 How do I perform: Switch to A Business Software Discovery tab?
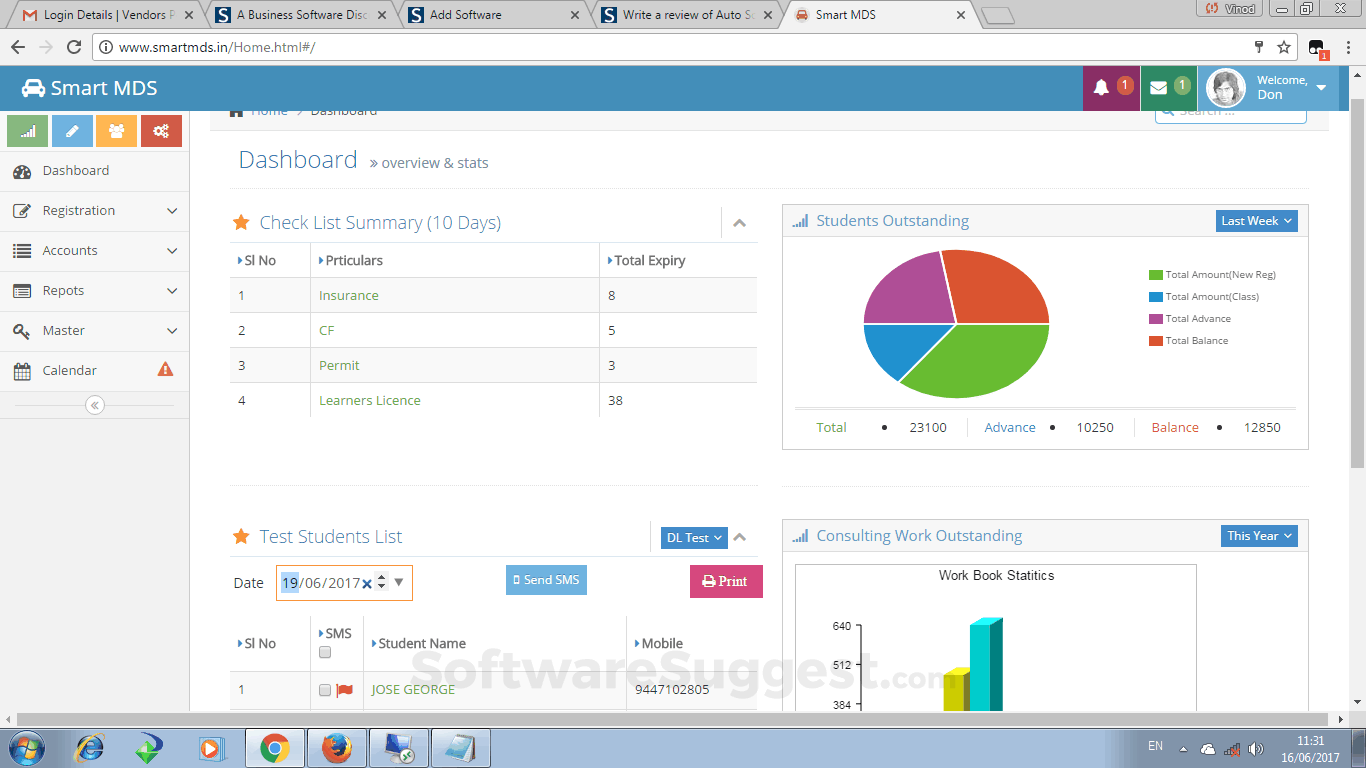(x=302, y=15)
